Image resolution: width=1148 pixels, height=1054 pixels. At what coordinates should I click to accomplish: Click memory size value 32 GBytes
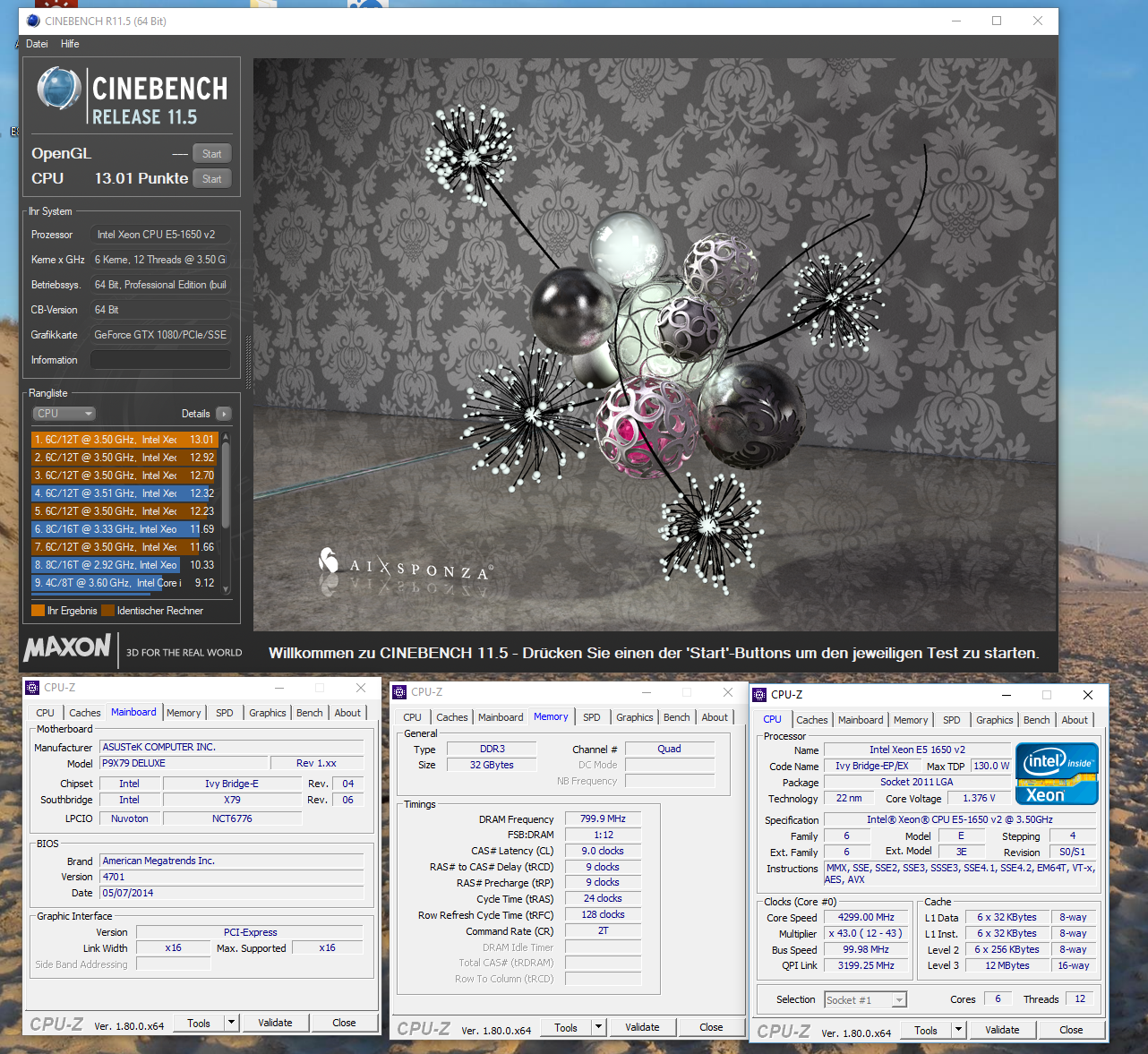coord(492,765)
